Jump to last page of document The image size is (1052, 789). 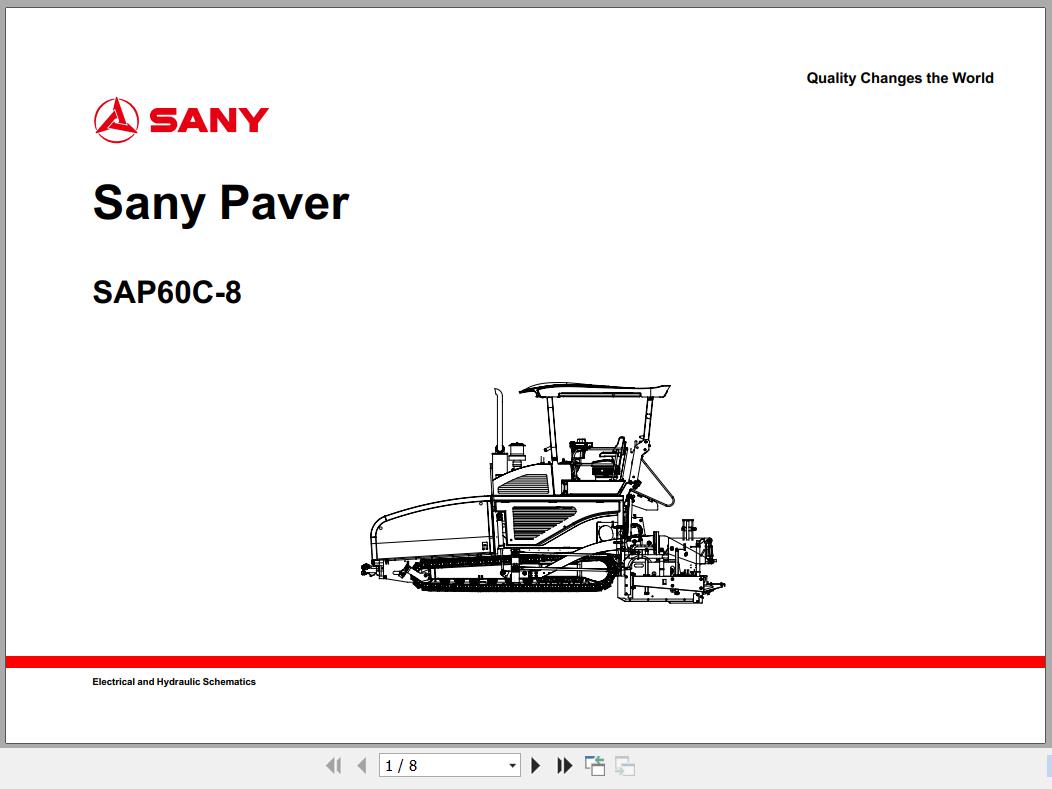pyautogui.click(x=564, y=766)
